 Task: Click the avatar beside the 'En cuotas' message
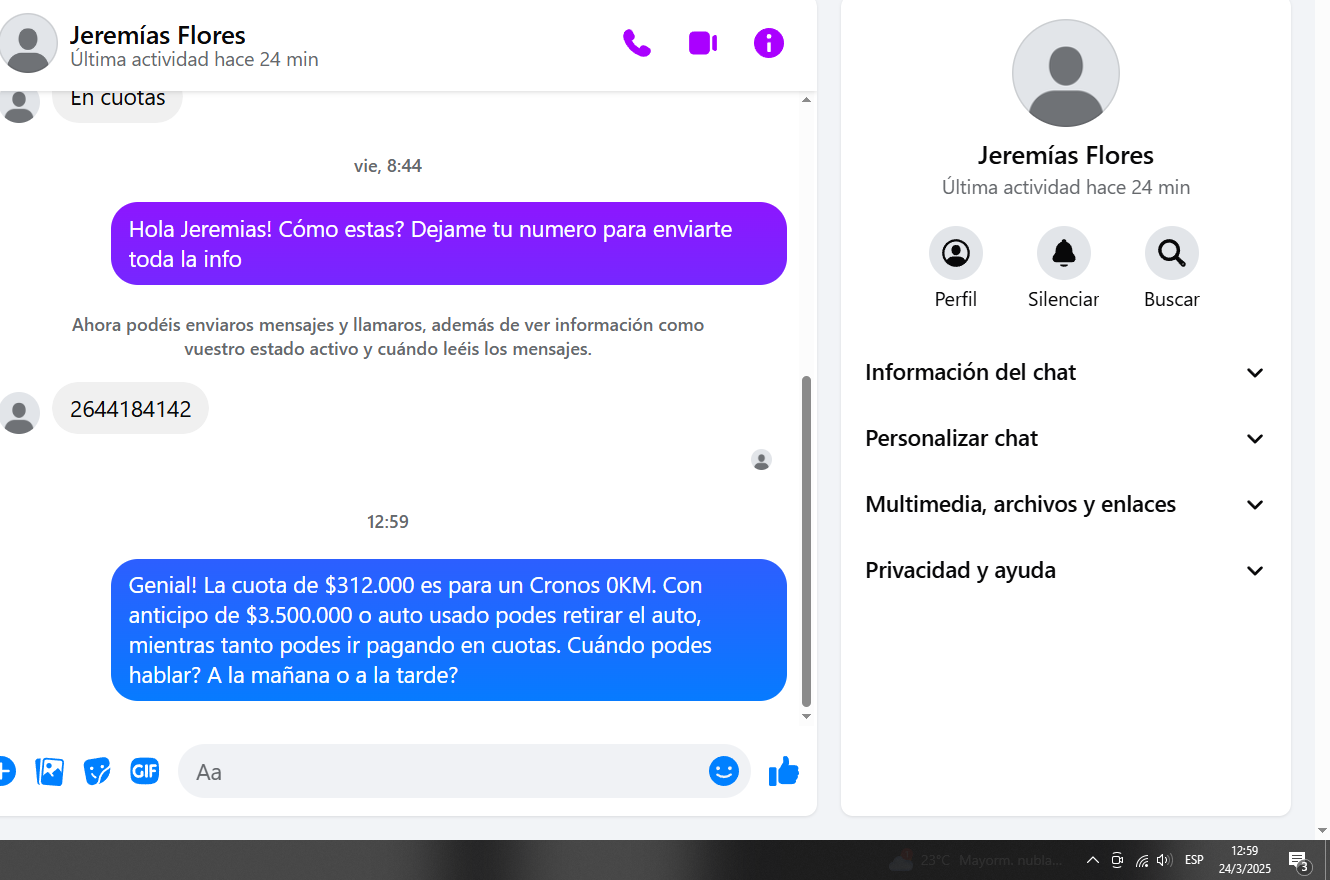[x=20, y=103]
